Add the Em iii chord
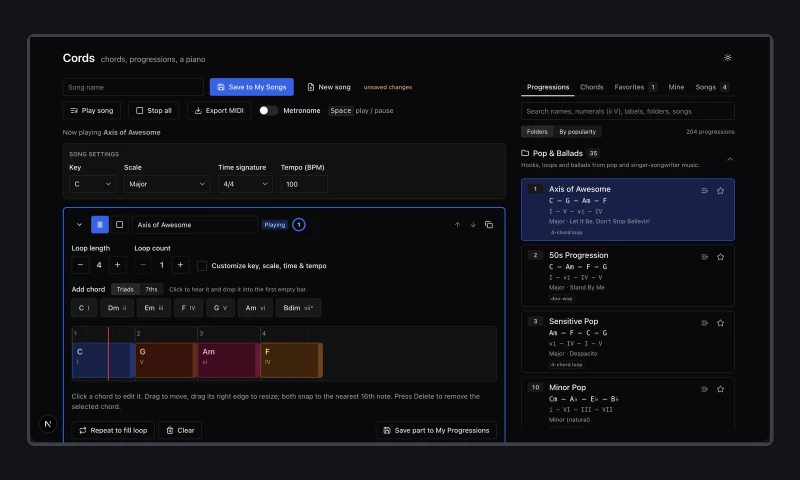Screen dimensions: 800x480 pyautogui.click(x=154, y=308)
